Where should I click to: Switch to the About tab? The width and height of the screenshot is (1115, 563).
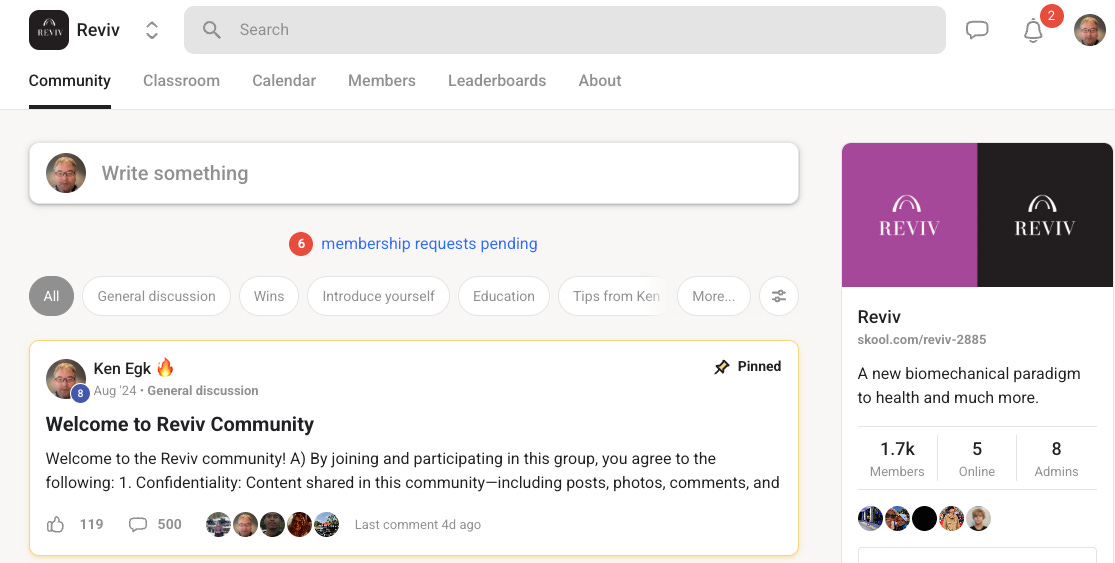coord(600,80)
